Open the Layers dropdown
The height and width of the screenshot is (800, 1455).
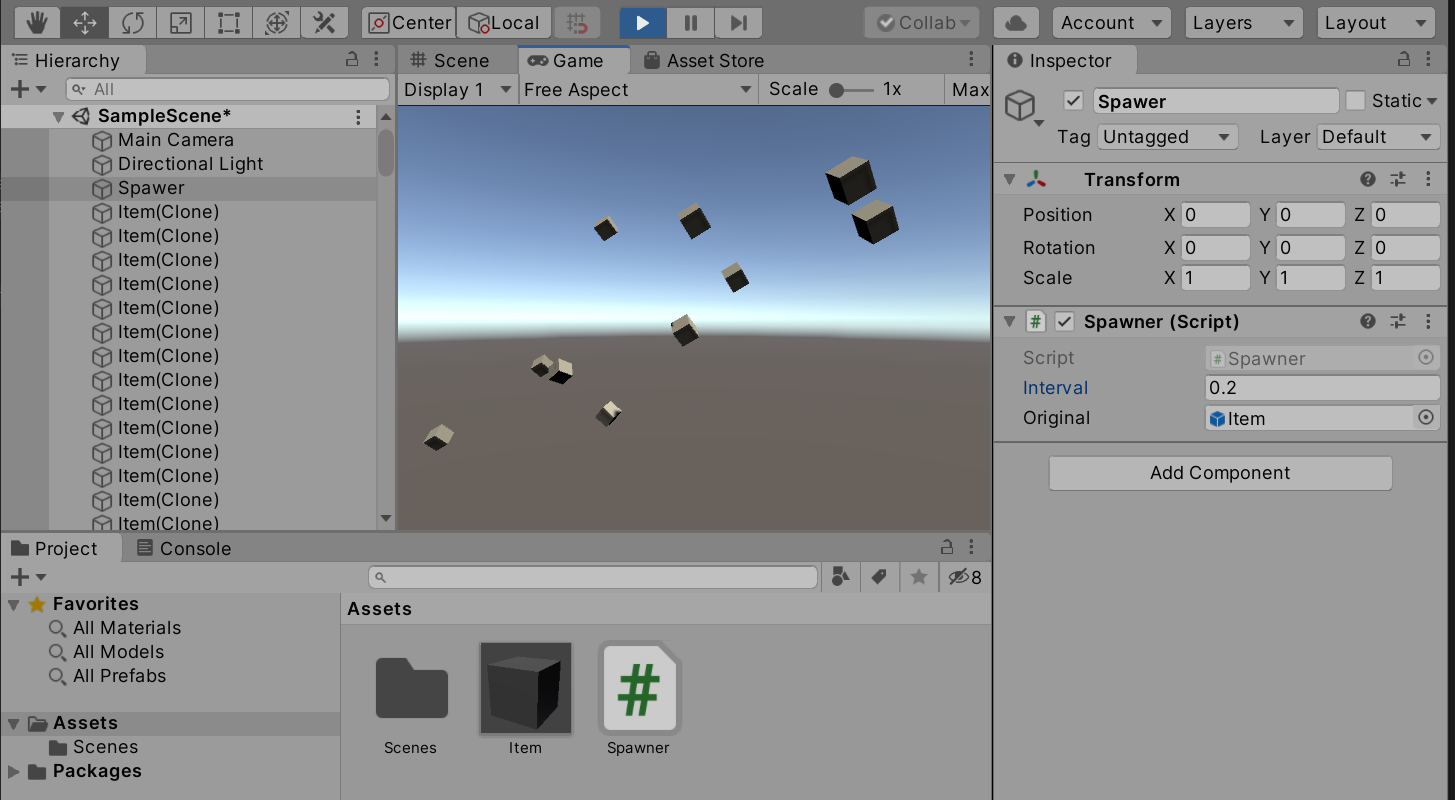(x=1243, y=22)
